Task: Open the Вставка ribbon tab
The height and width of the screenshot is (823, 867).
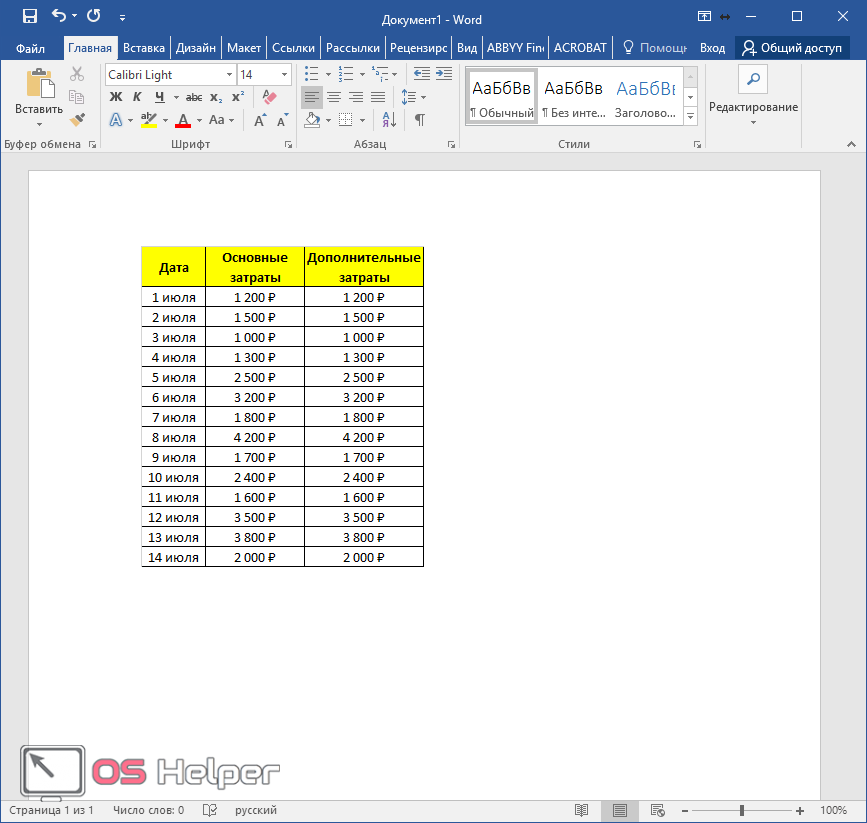Action: pyautogui.click(x=144, y=47)
